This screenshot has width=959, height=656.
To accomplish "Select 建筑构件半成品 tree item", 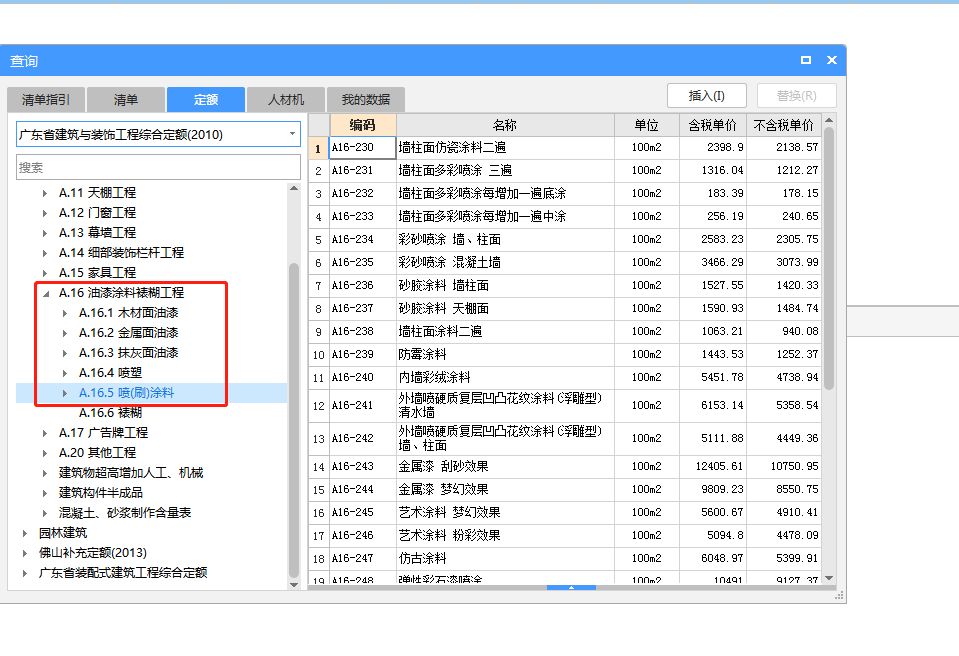I will tap(100, 493).
